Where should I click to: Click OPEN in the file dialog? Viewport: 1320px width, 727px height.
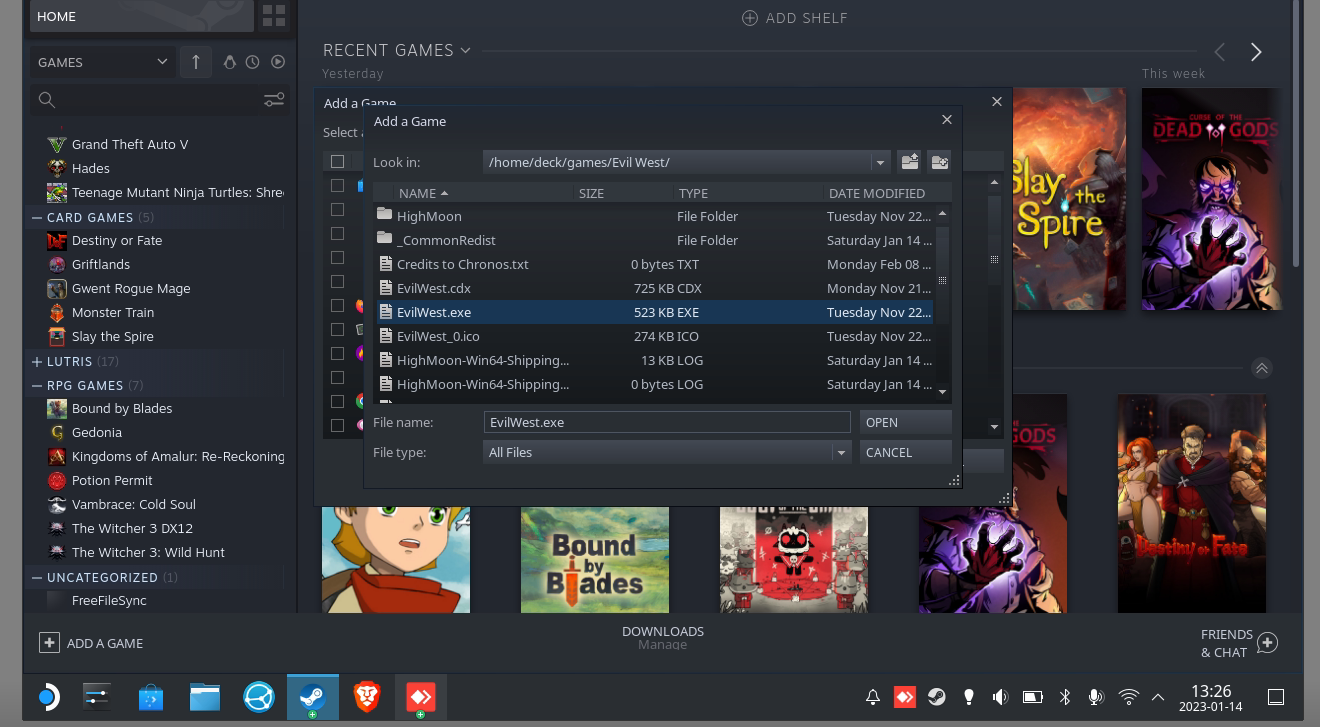(x=905, y=422)
